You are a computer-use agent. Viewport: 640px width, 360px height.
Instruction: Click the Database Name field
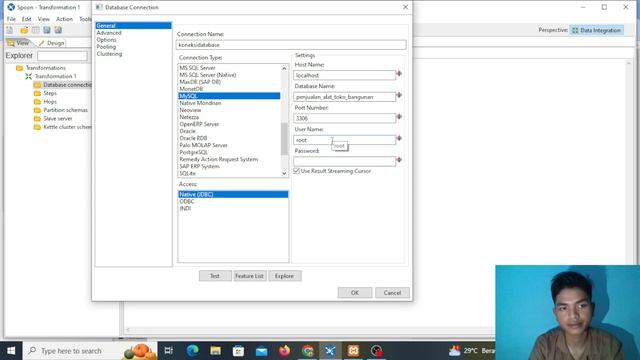click(344, 97)
